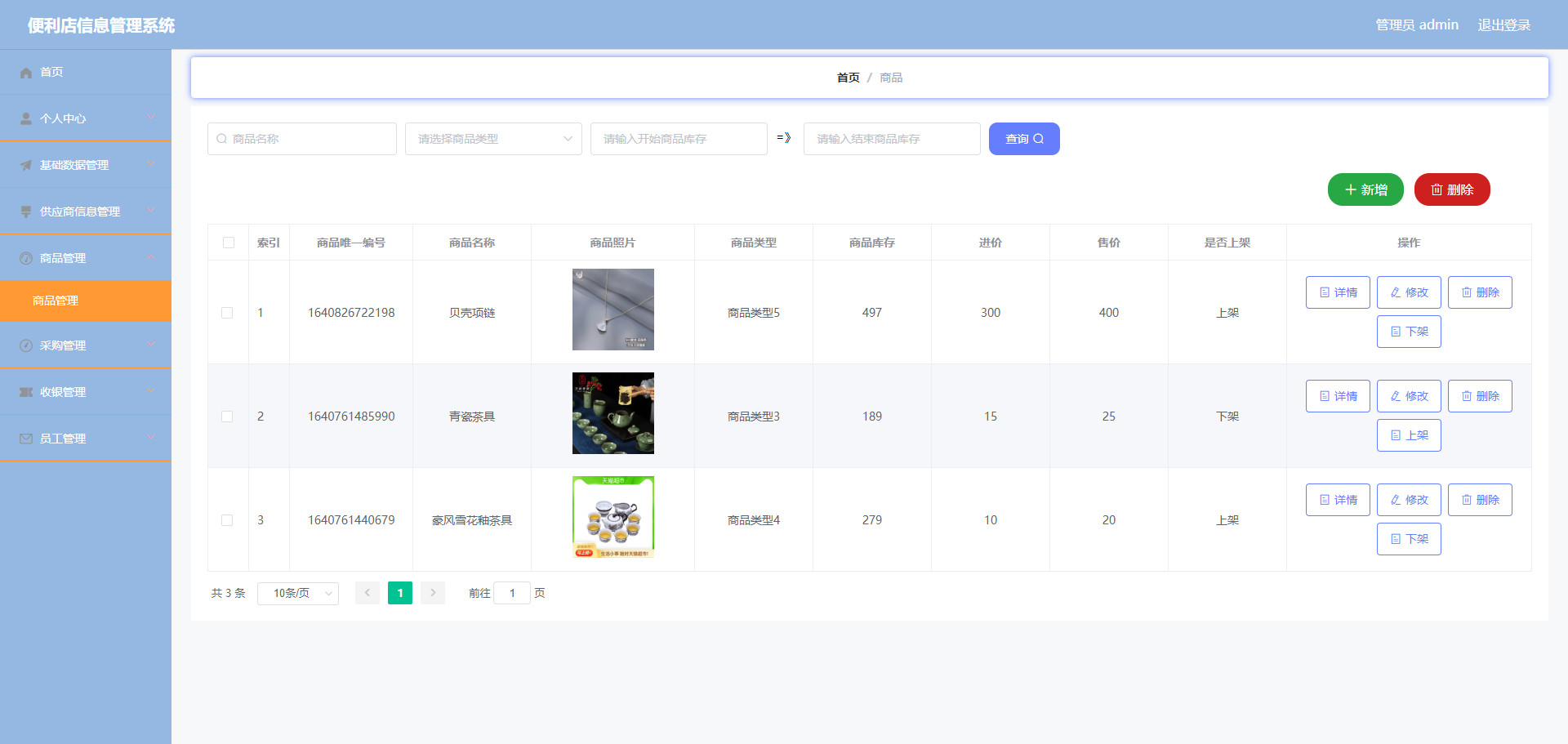Click 下架 for 贝壳项链 row
The width and height of the screenshot is (1568, 744).
coord(1409,332)
